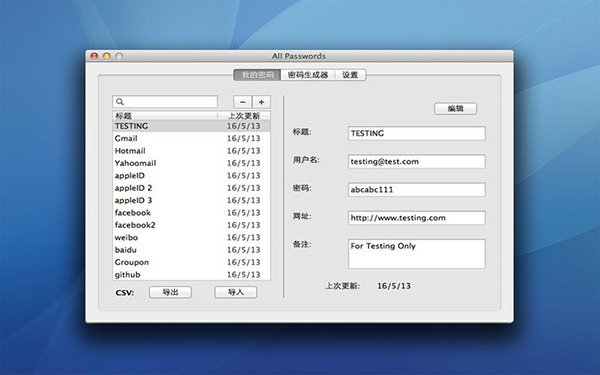Select the github entry

[191, 274]
